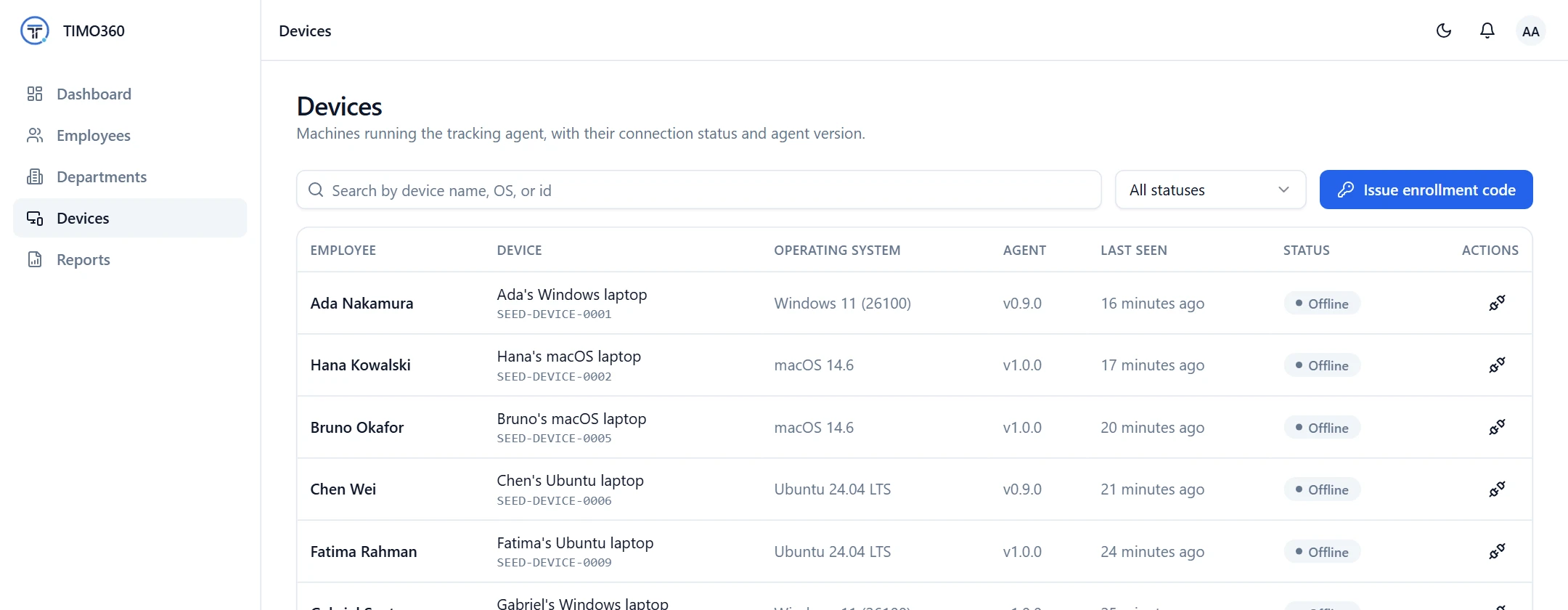The image size is (1568, 610).
Task: Click the device name Hana's macOS laptop
Action: click(569, 356)
